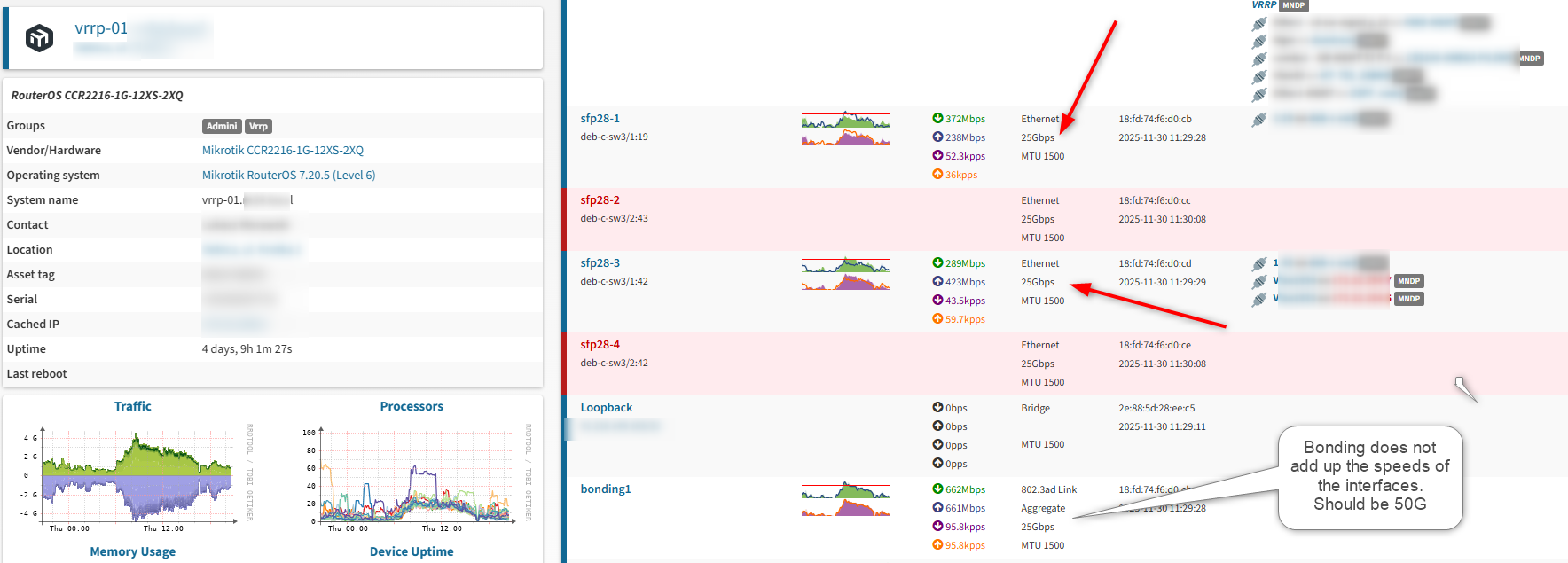The image size is (1568, 563).
Task: Click the green inbound arrow beside 372Mbps
Action: pyautogui.click(x=937, y=119)
